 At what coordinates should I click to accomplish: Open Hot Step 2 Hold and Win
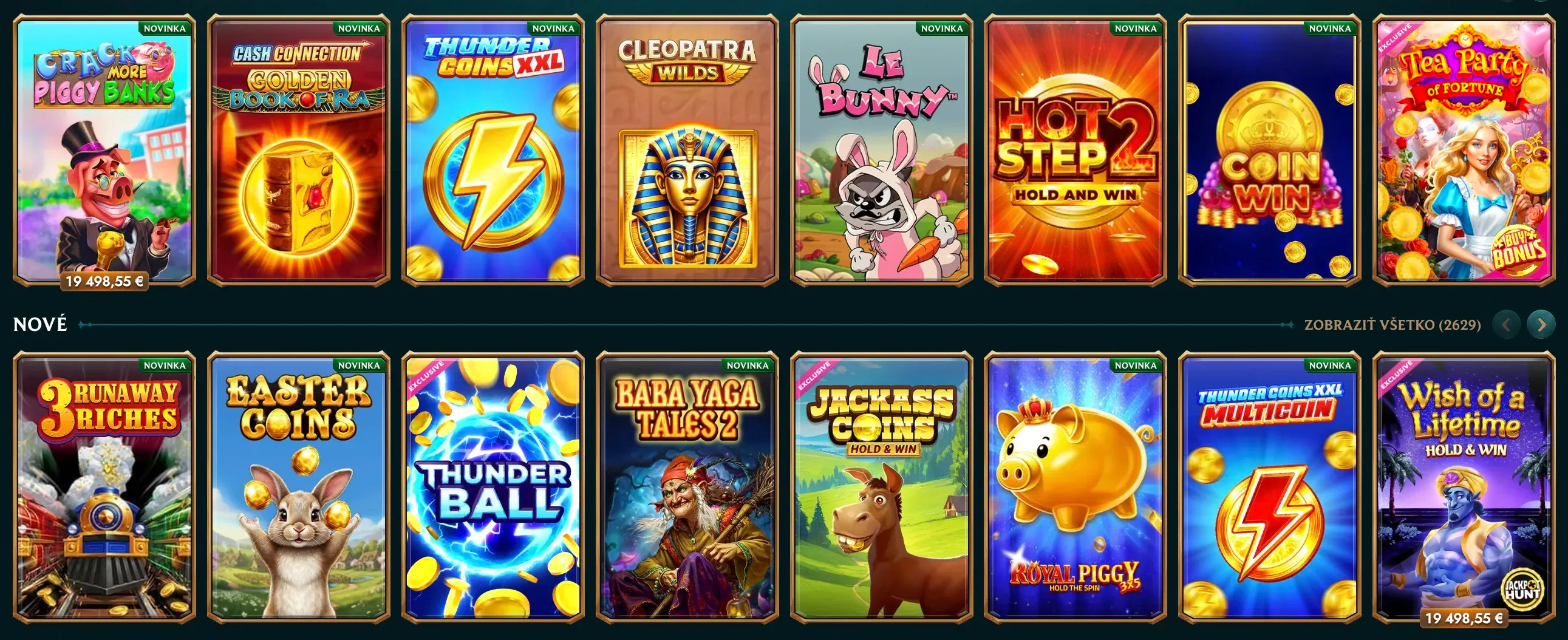click(1075, 150)
